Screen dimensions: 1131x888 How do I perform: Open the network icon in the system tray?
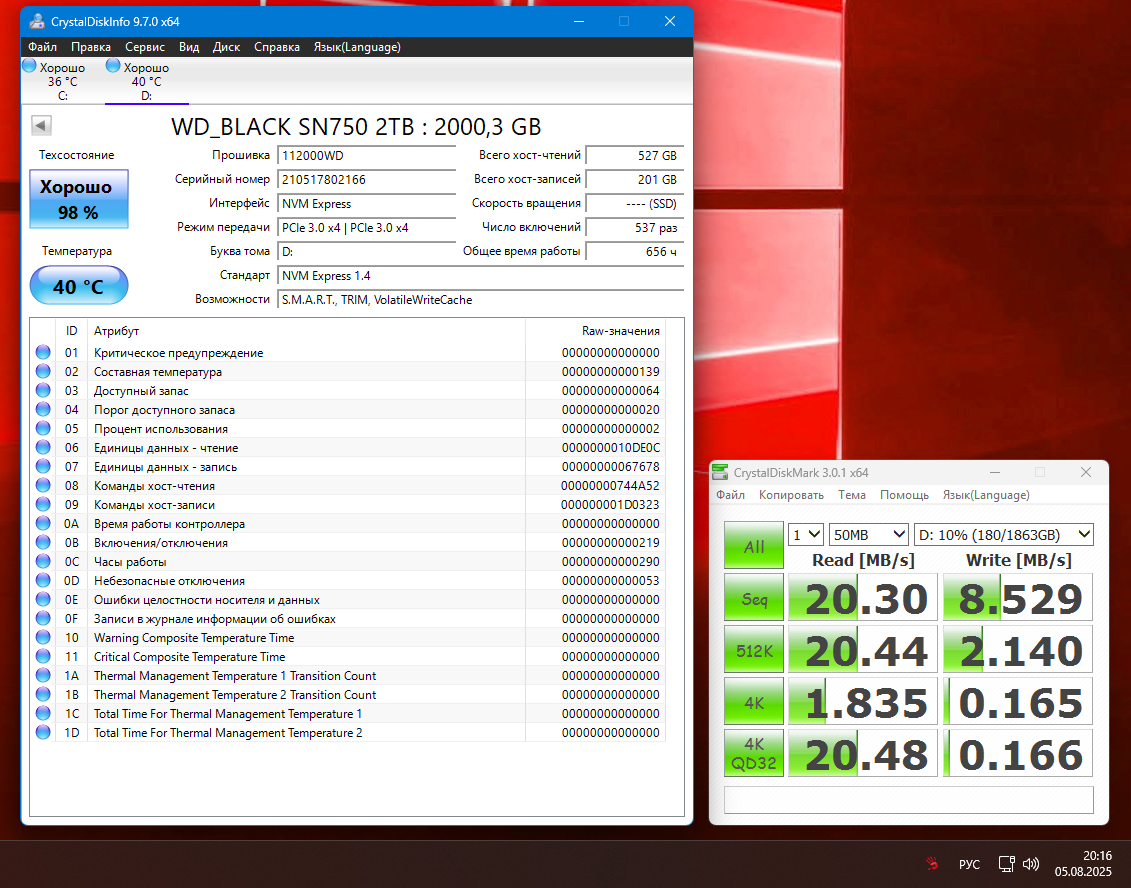point(1006,863)
